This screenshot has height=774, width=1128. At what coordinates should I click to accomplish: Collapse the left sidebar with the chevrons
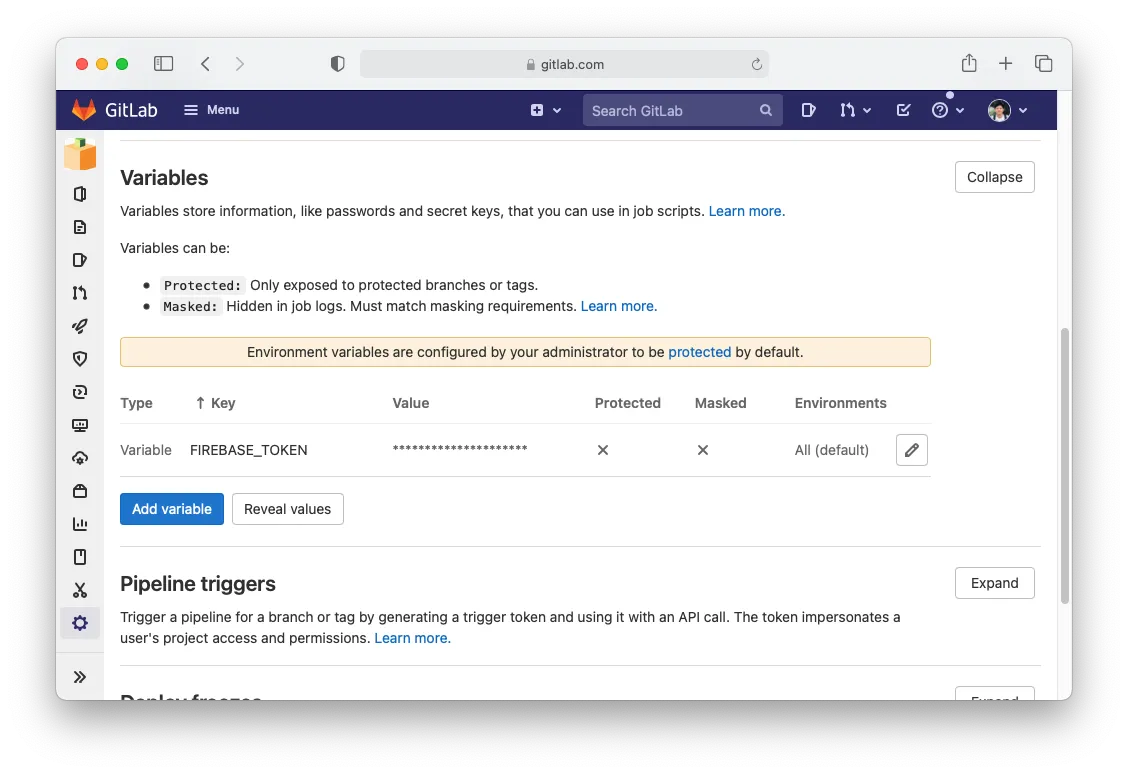click(x=80, y=676)
